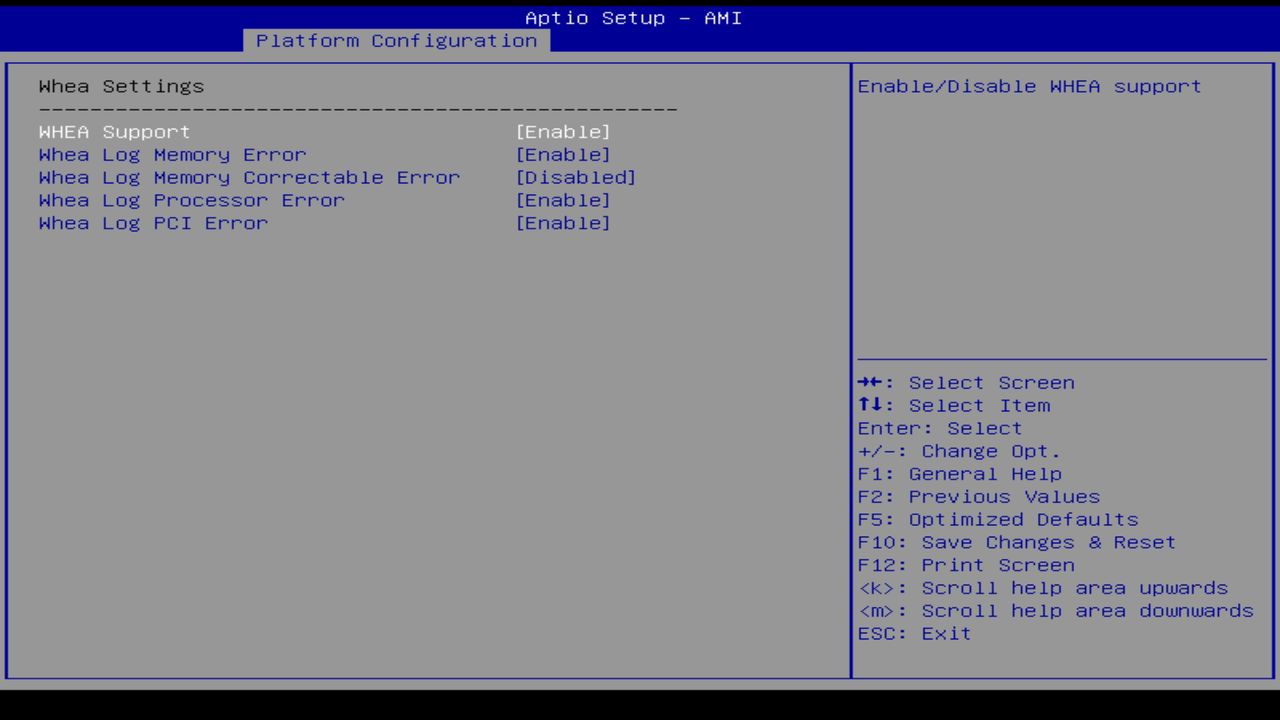Open Whea Log Memory Correctable Error setting

[x=249, y=177]
